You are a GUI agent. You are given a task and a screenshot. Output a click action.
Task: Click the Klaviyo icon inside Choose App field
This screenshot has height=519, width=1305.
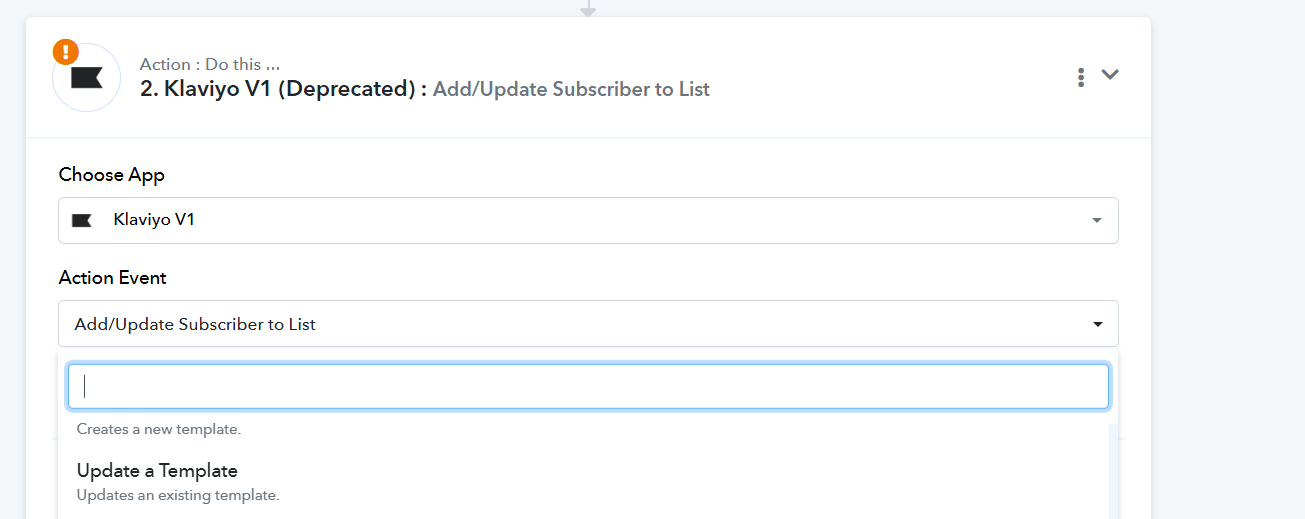[82, 220]
